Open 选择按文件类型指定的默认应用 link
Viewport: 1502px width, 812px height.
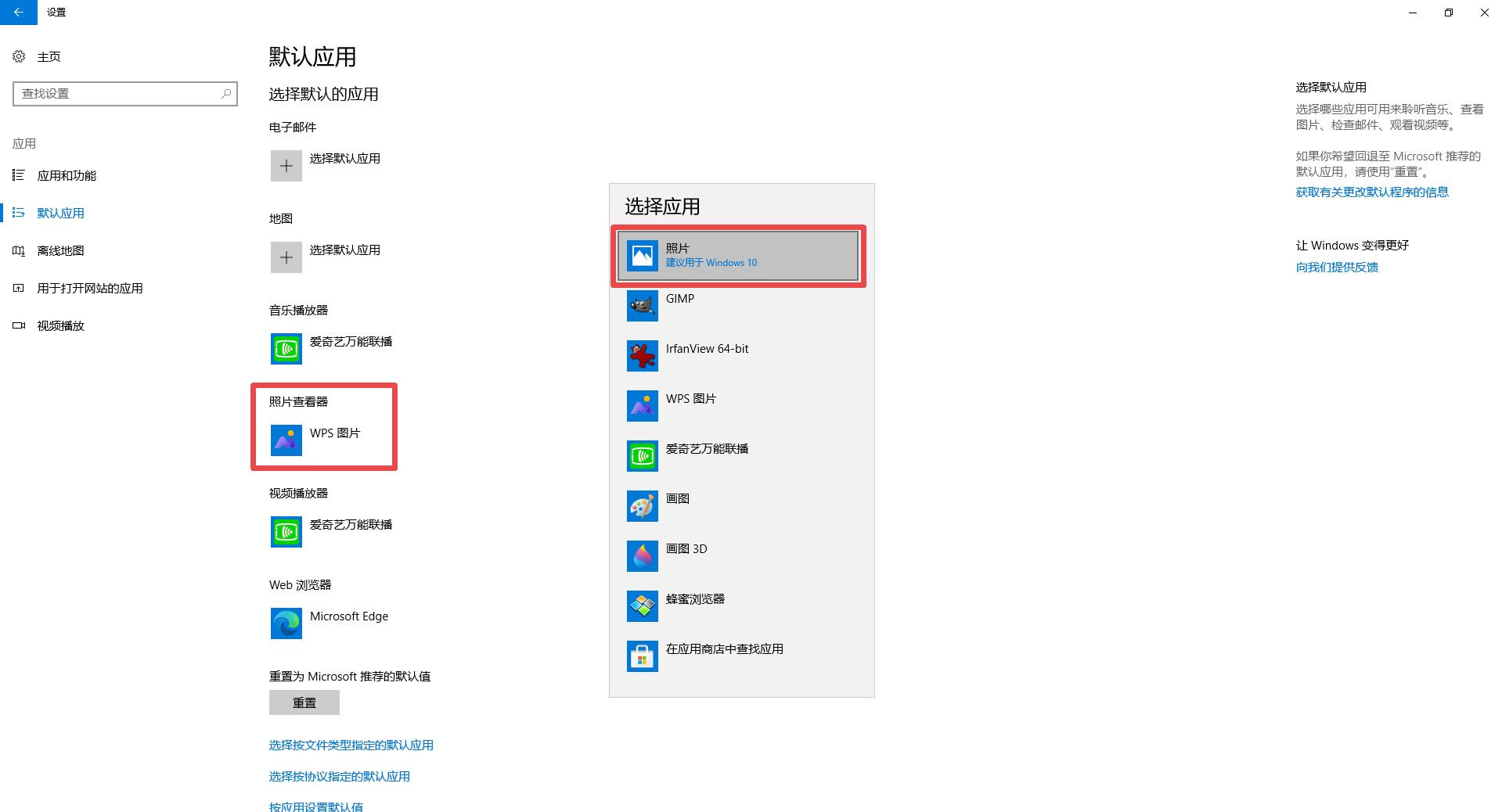tap(351, 746)
